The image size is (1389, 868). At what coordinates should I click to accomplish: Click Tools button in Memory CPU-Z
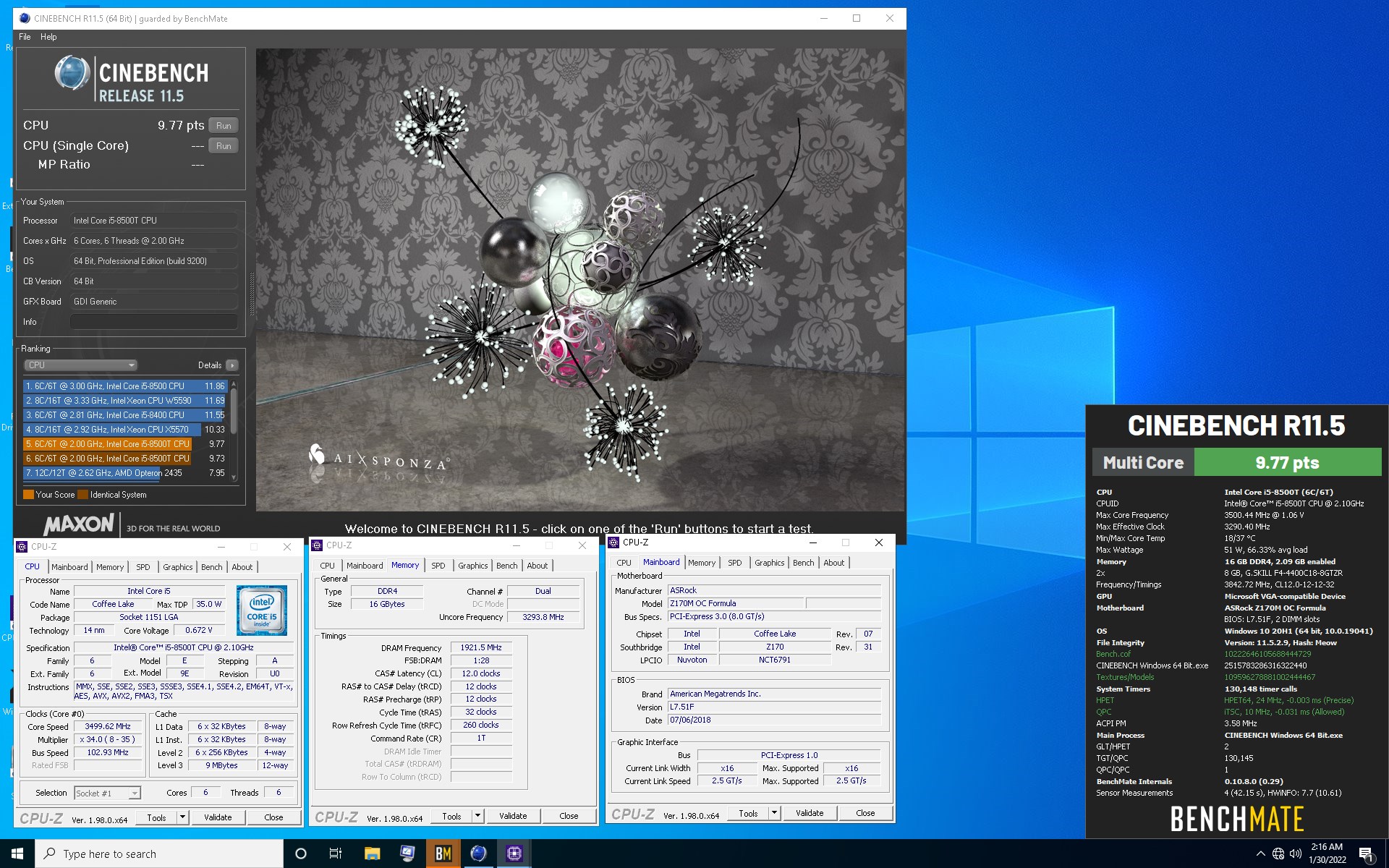click(451, 816)
